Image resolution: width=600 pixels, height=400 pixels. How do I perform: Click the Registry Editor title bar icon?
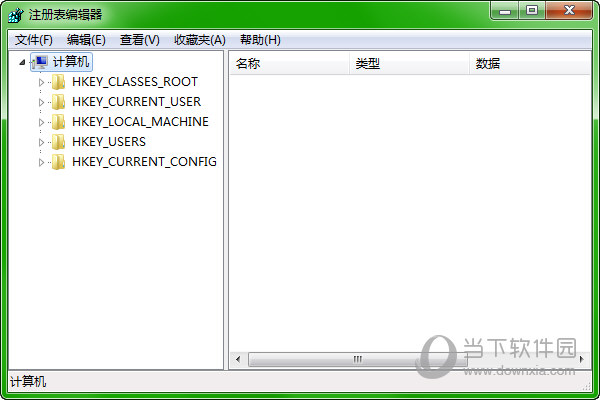point(17,14)
